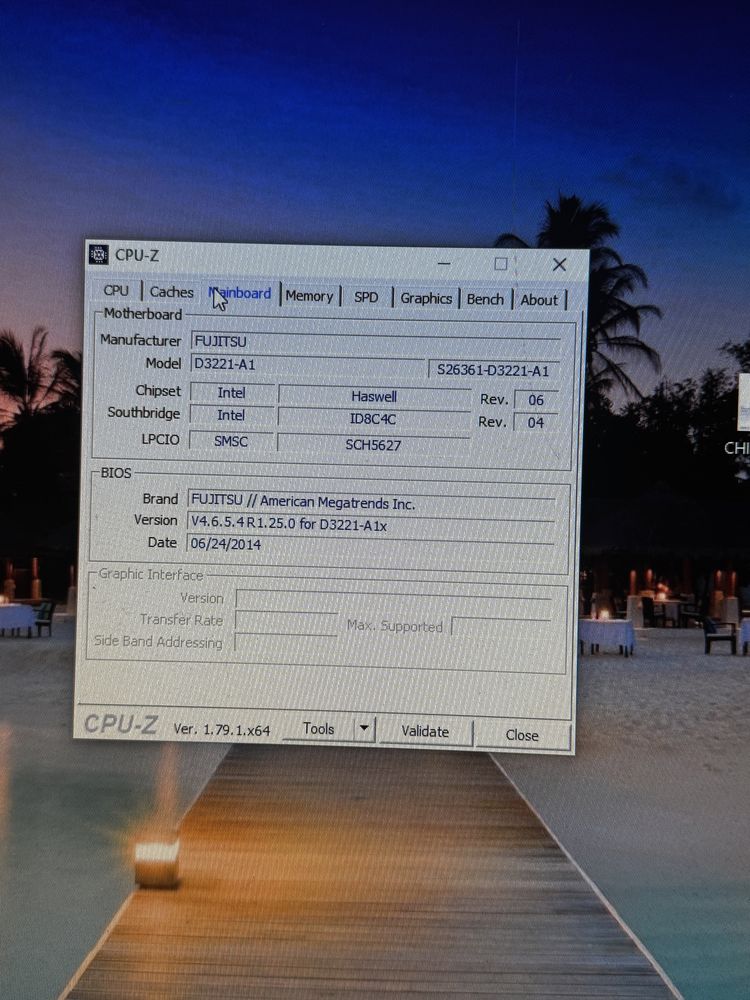
Task: Switch to the SPD tab
Action: click(x=366, y=297)
